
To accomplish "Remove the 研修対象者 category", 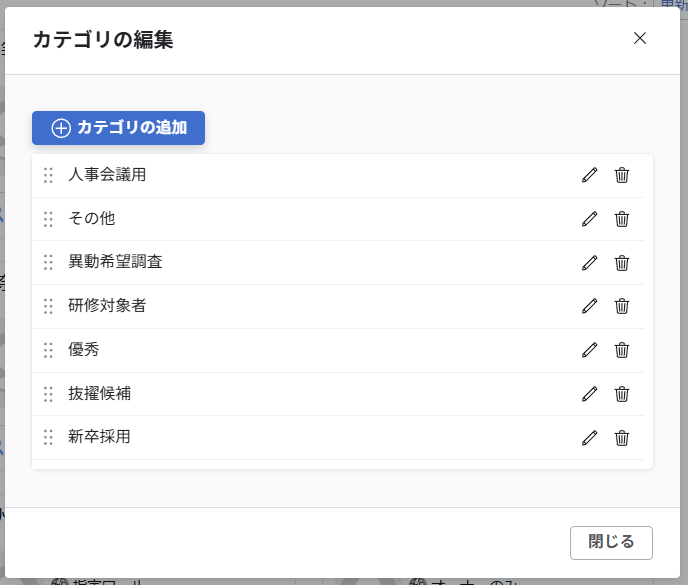I will click(x=621, y=306).
